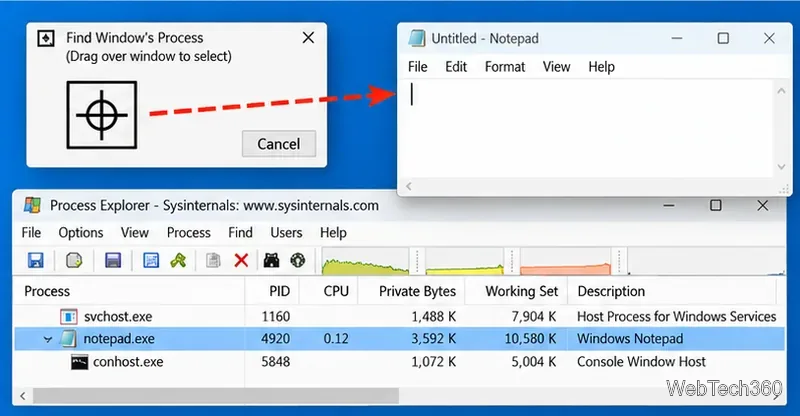Click the Find Window's Process dialog title icon
This screenshot has height=416, width=800.
(x=46, y=38)
